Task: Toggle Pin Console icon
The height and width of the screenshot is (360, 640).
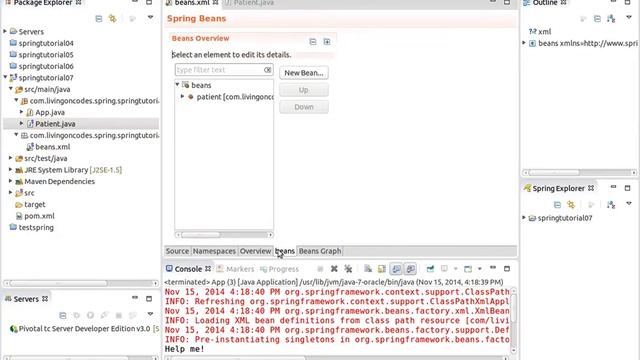Action: point(430,269)
